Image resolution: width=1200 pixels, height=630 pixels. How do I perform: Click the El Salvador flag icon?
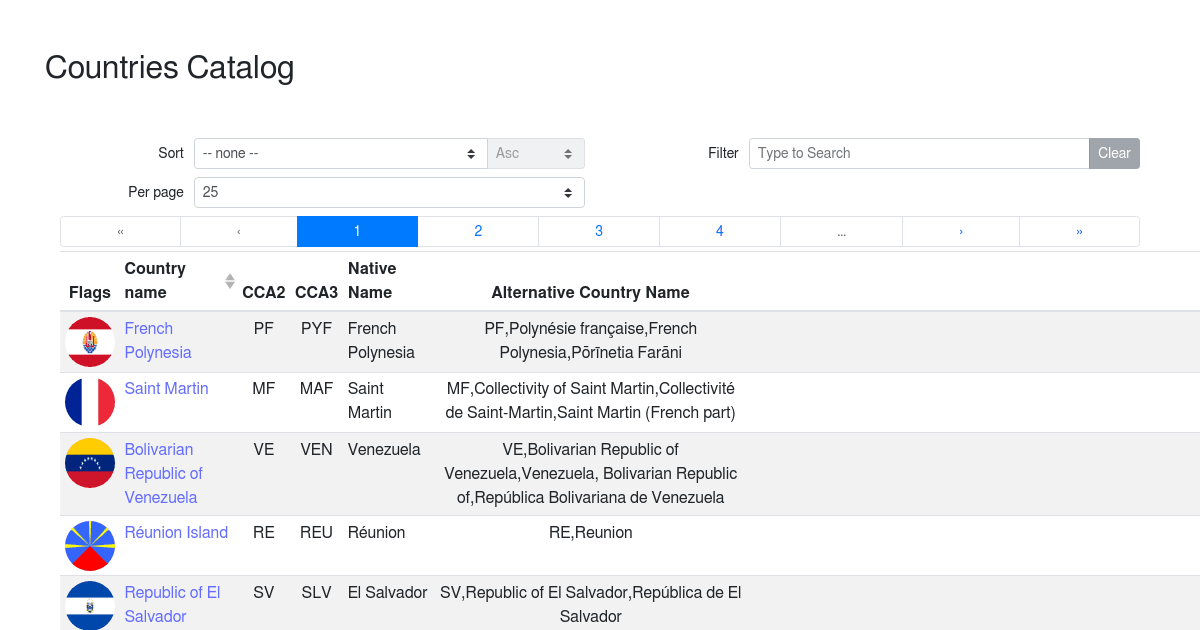(x=89, y=604)
